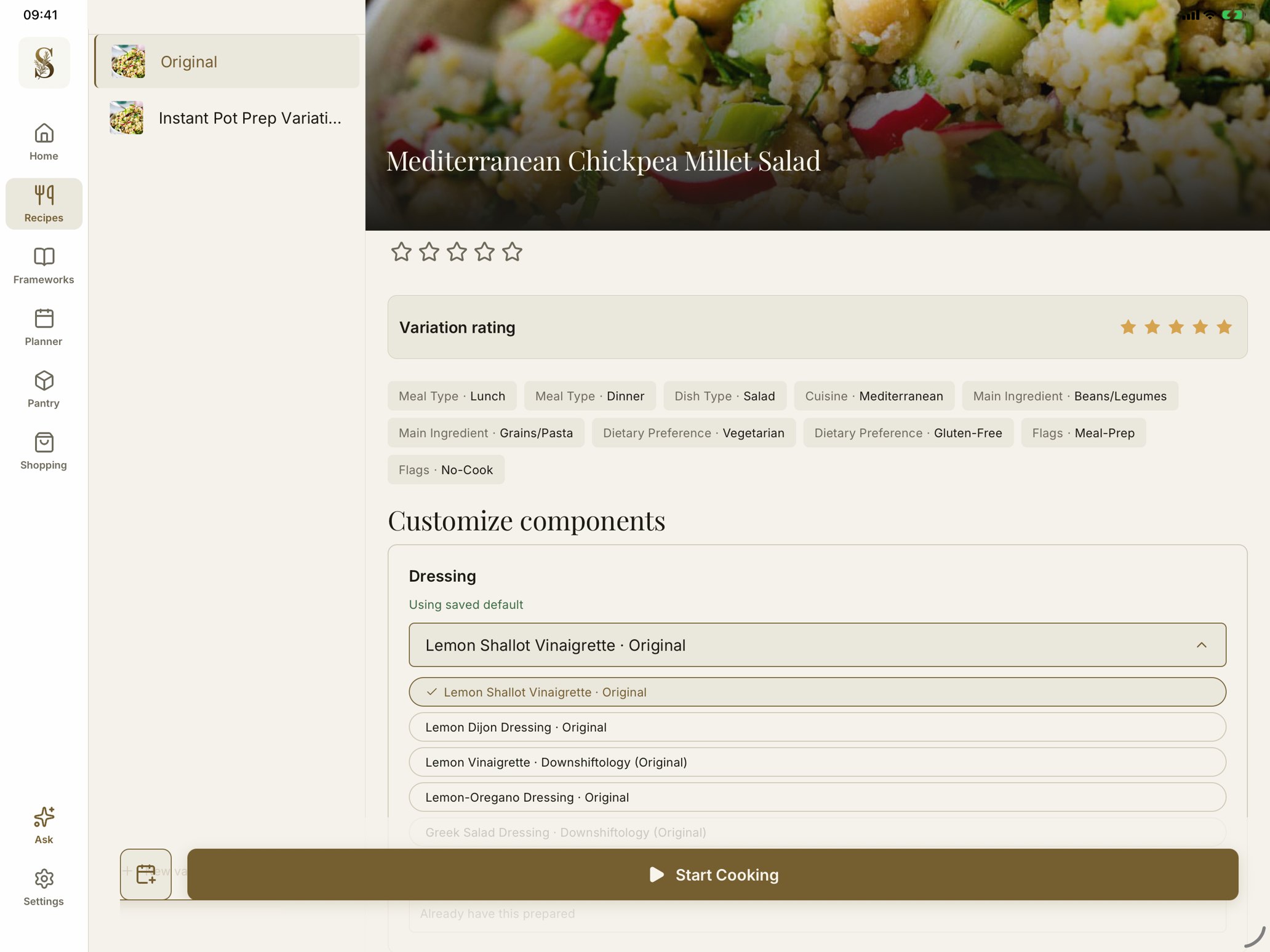Click the Meal Type Lunch tag
Screen dimensions: 1270x952
pos(452,396)
